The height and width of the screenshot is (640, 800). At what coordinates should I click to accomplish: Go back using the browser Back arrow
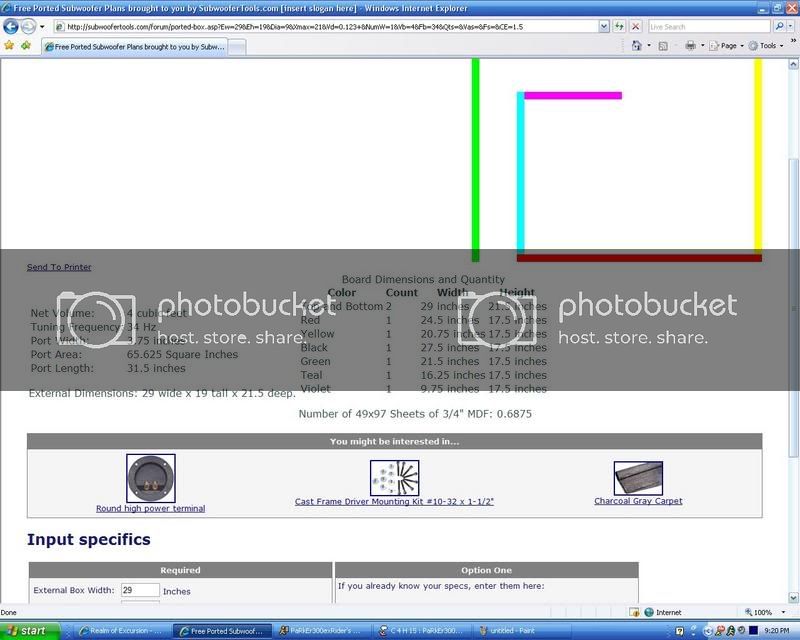tap(11, 26)
